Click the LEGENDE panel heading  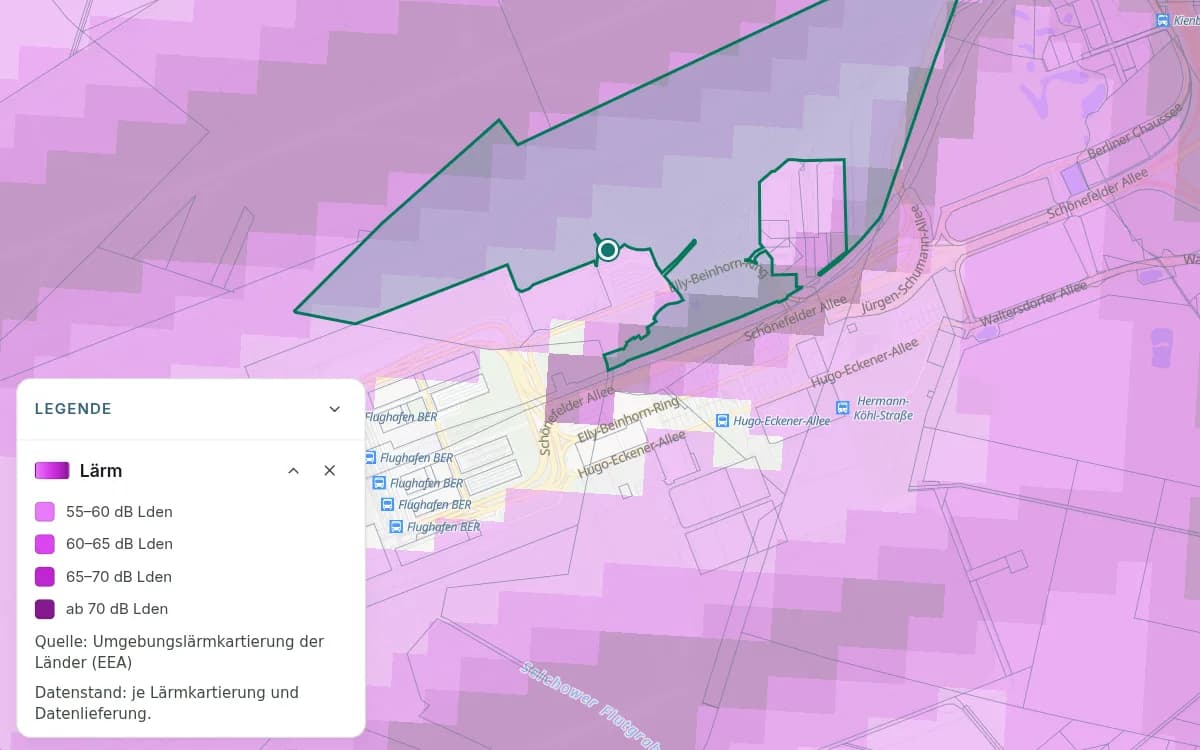[x=73, y=409]
